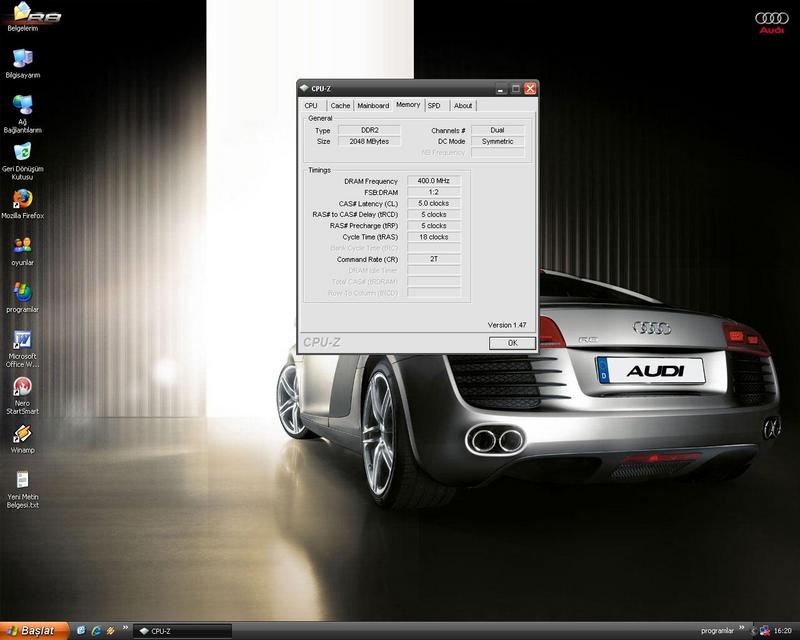Screen dimensions: 800x640
Task: Click the 5.0 clocks CAS Latency value
Action: point(434,203)
